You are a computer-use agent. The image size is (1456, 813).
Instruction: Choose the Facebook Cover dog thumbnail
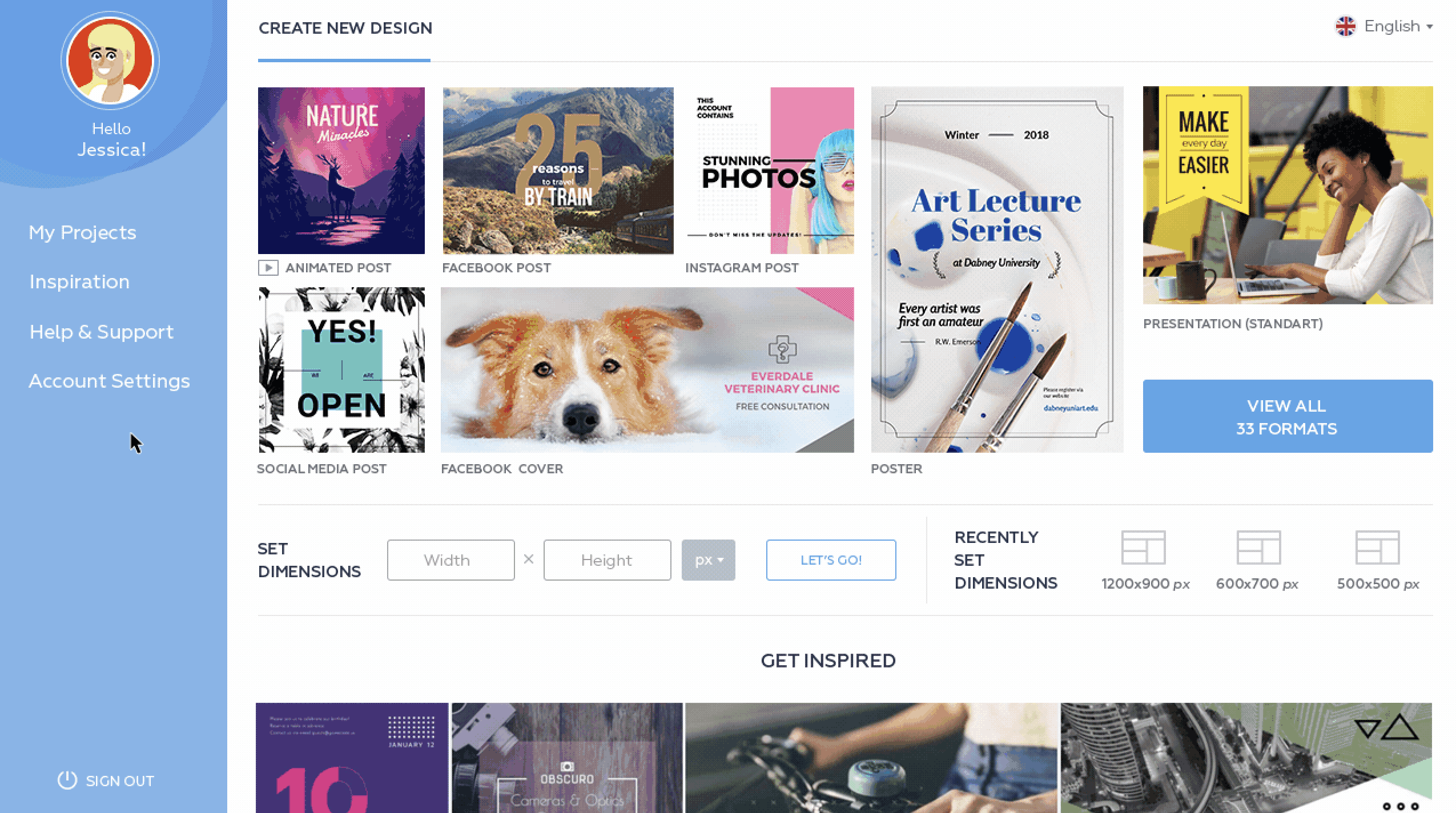(647, 370)
